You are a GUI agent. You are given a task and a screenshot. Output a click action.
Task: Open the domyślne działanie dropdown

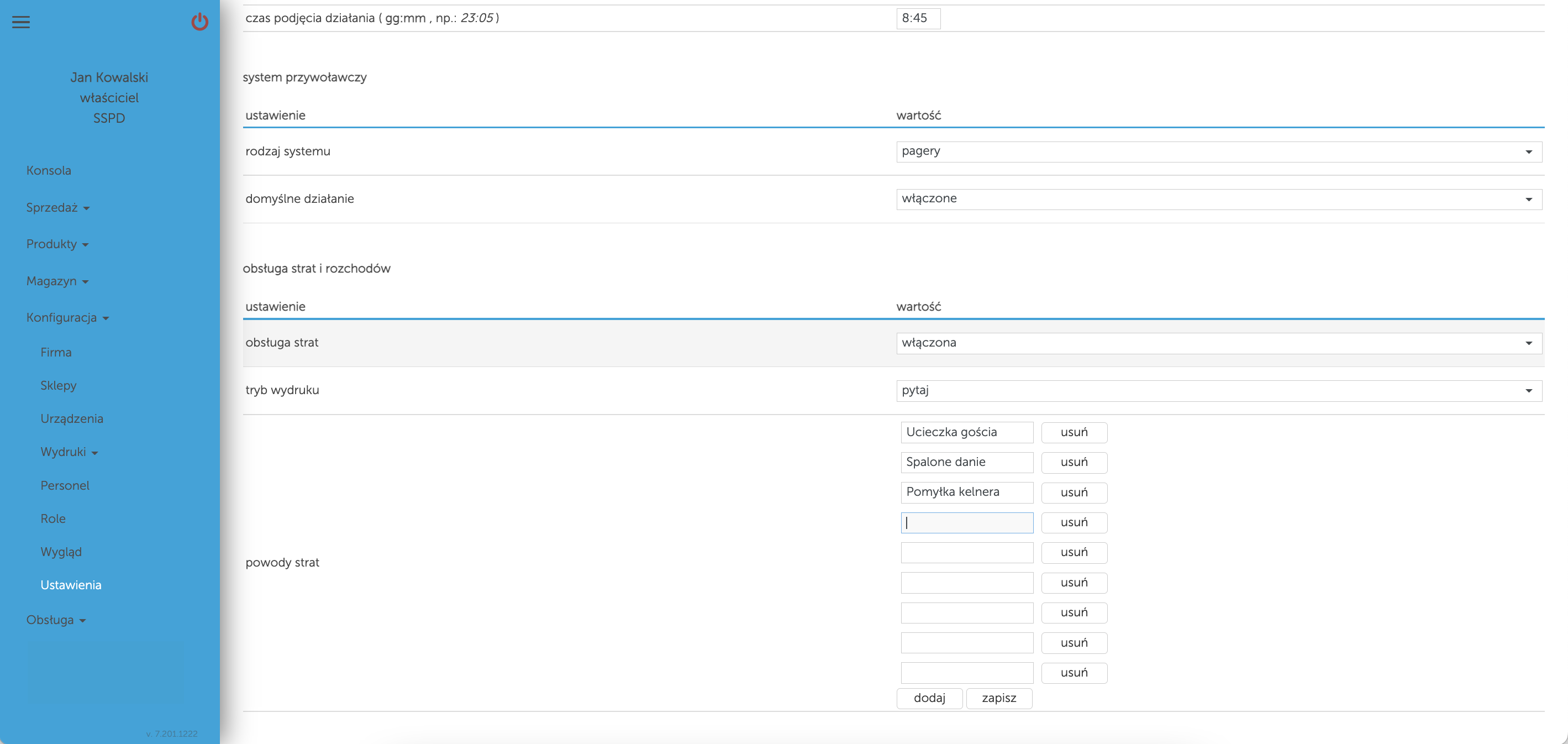pos(1218,199)
